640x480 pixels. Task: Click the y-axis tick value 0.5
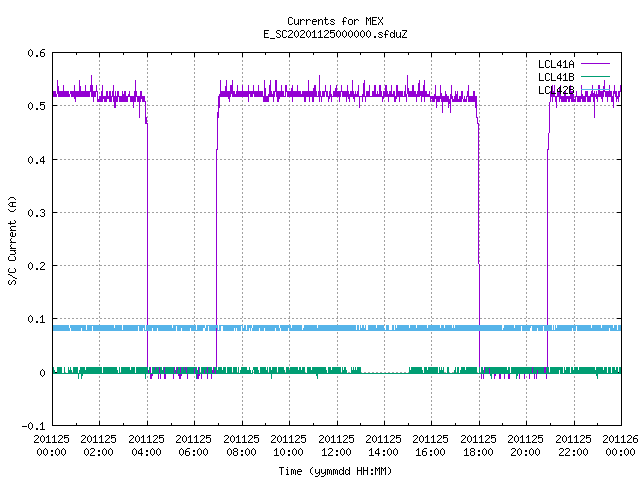(36, 106)
